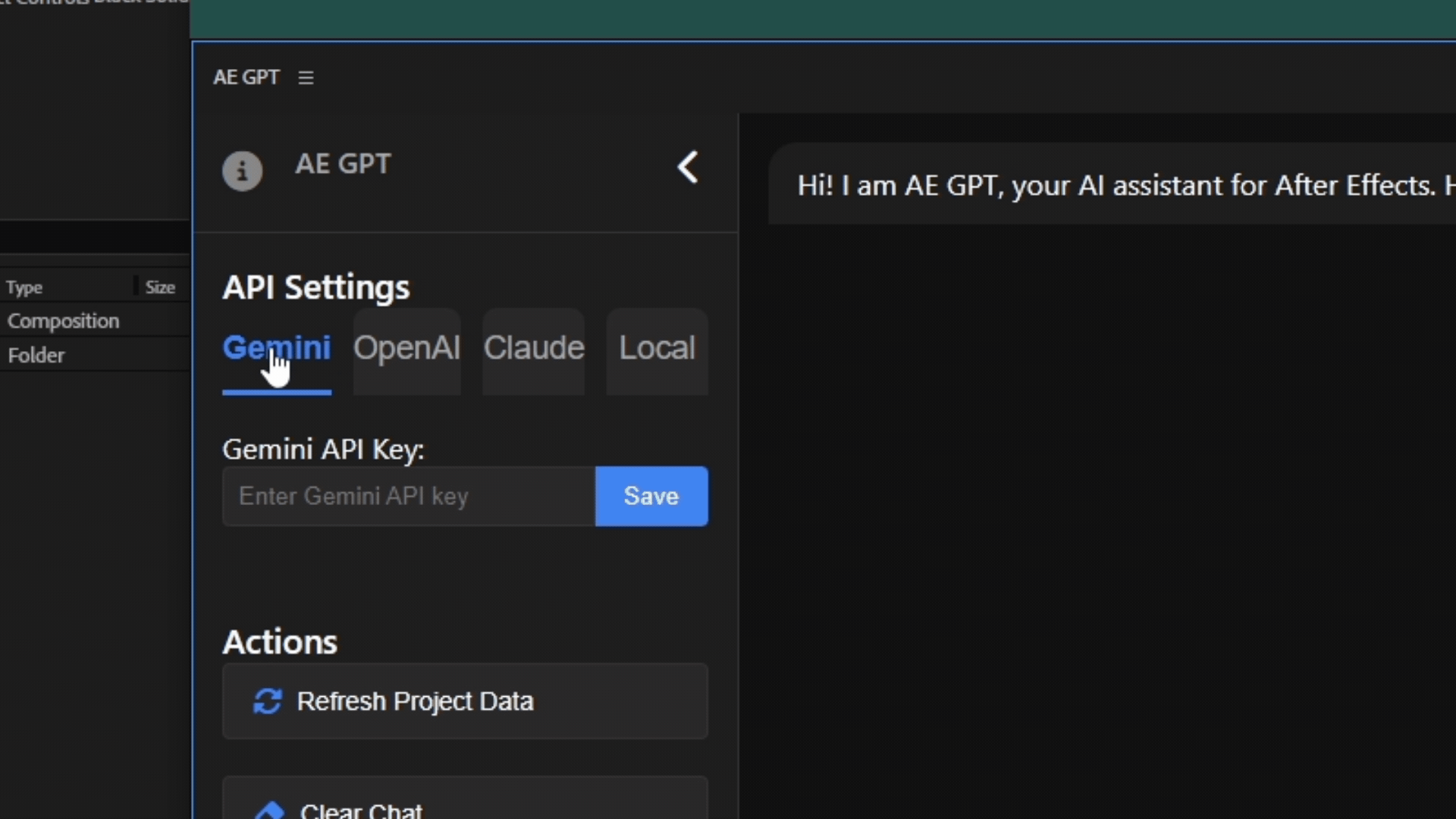Viewport: 1456px width, 819px height.
Task: Click the AE GPT panel title tab
Action: (246, 77)
